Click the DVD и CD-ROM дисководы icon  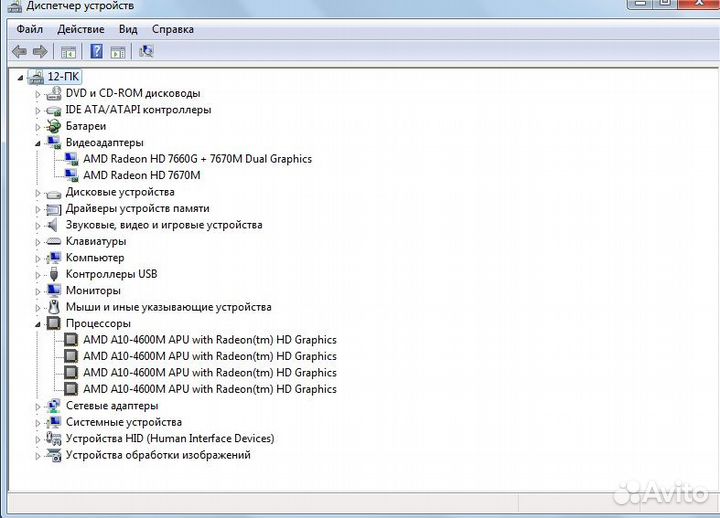[x=54, y=93]
